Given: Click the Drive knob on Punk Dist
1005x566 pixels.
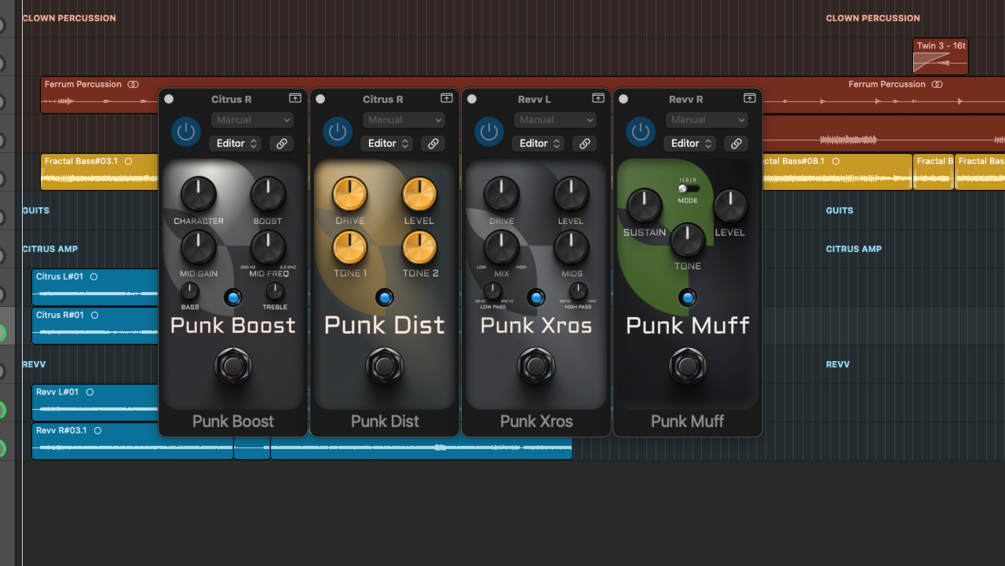Looking at the screenshot, I should (x=350, y=194).
